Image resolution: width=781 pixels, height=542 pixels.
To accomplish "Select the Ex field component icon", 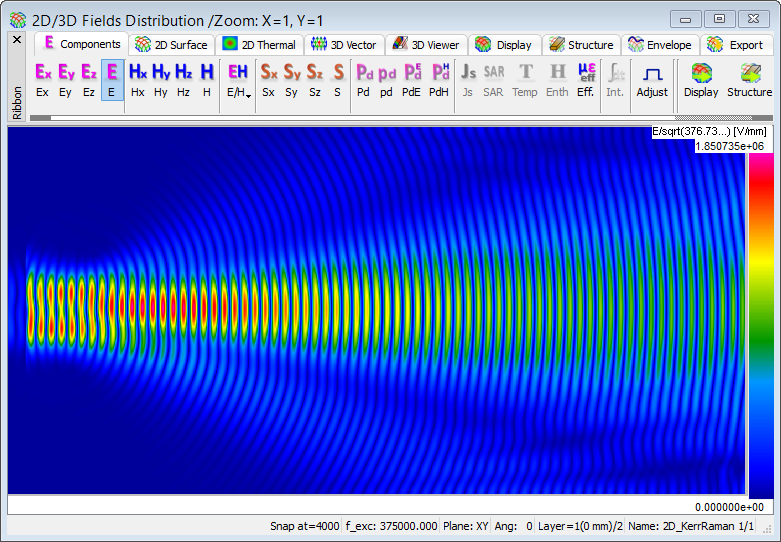I will [x=42, y=79].
